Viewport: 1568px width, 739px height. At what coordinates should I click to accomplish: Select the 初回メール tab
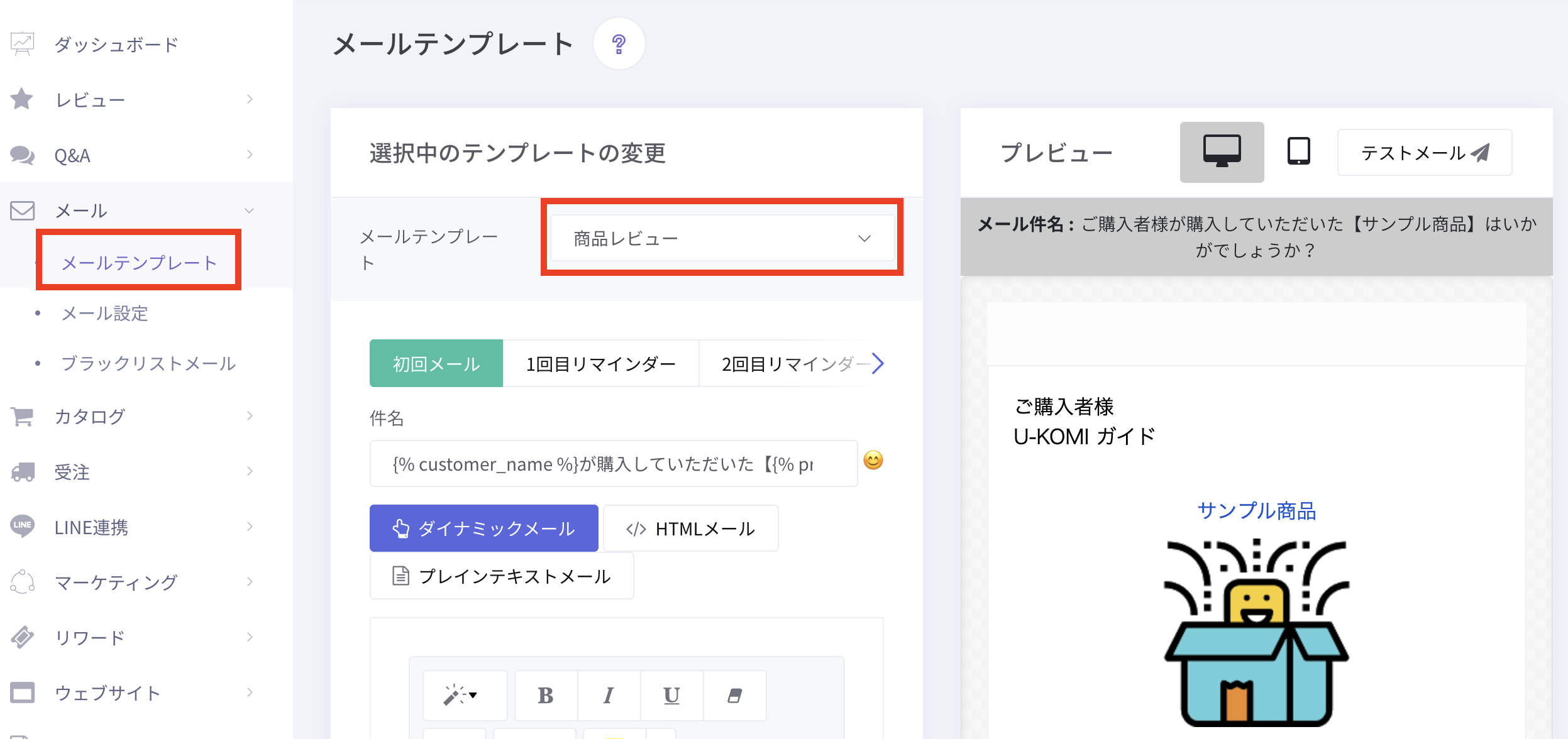point(436,364)
